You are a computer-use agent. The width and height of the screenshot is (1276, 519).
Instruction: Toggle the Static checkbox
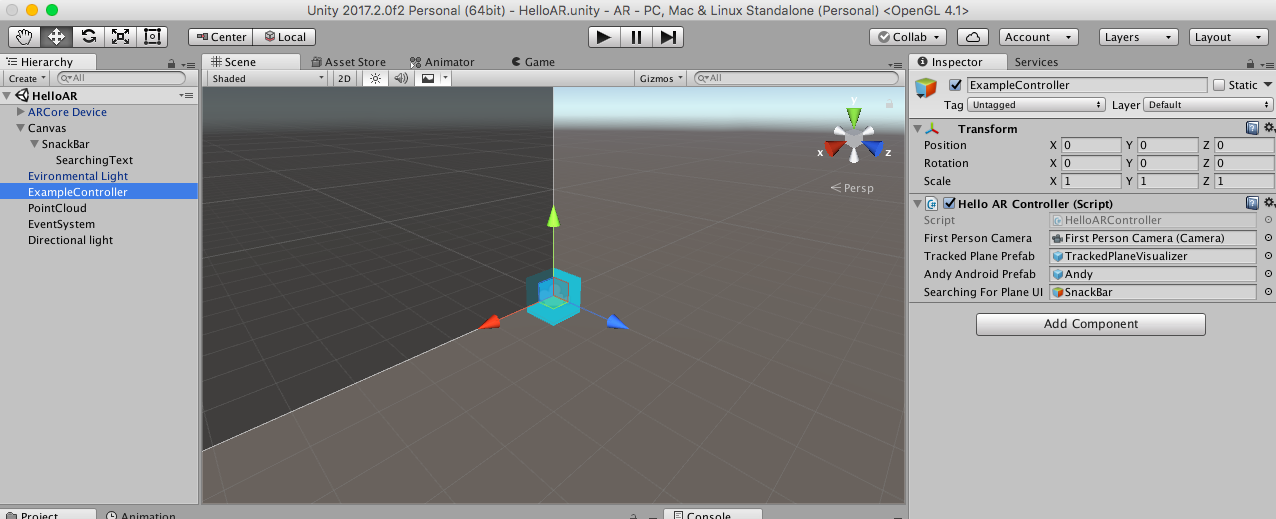1218,85
